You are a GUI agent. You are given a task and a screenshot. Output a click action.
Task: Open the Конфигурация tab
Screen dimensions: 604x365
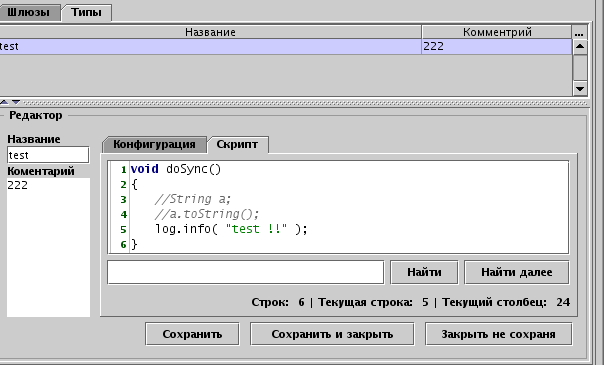click(154, 145)
